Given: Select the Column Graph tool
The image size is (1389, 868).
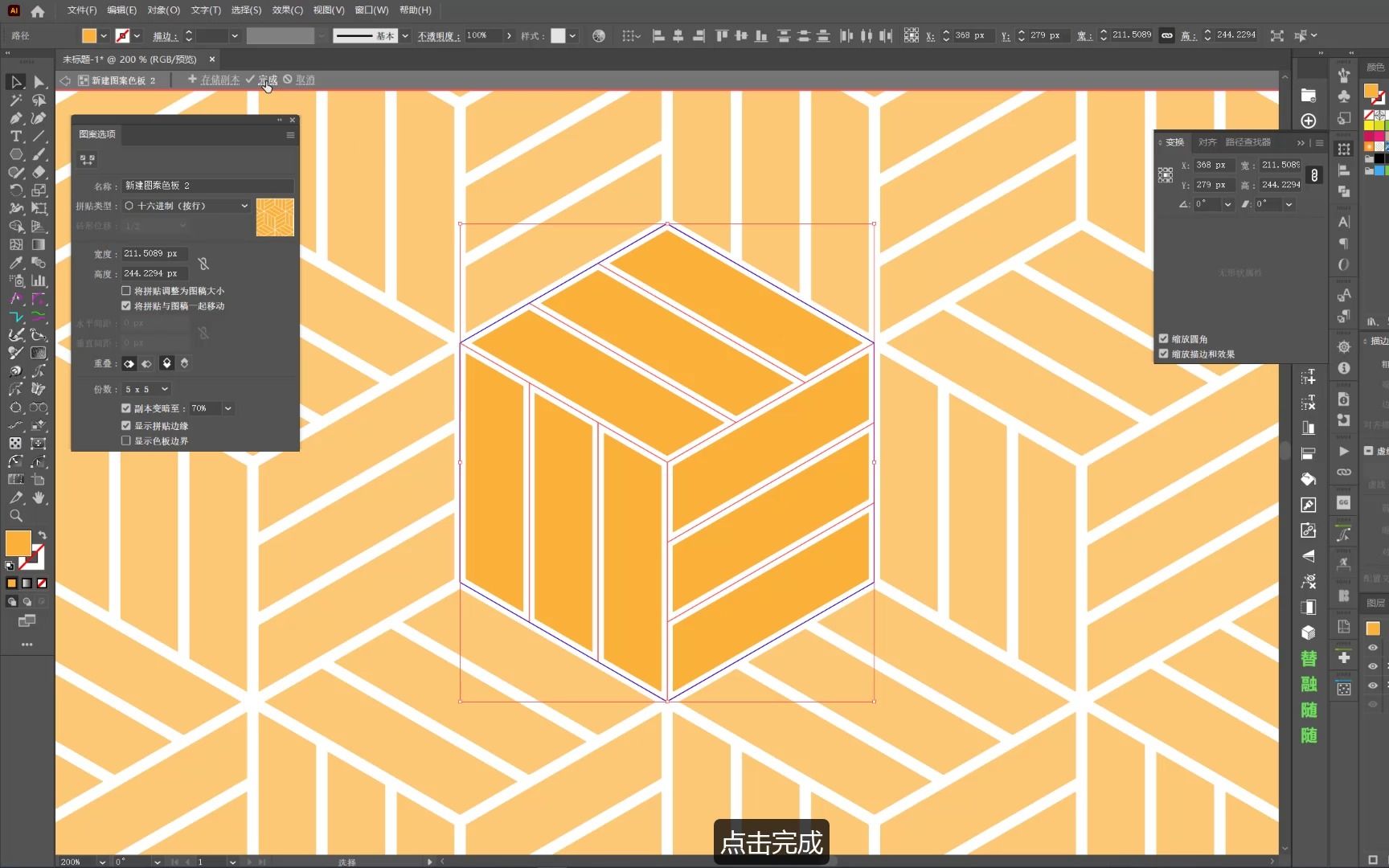Looking at the screenshot, I should [39, 280].
